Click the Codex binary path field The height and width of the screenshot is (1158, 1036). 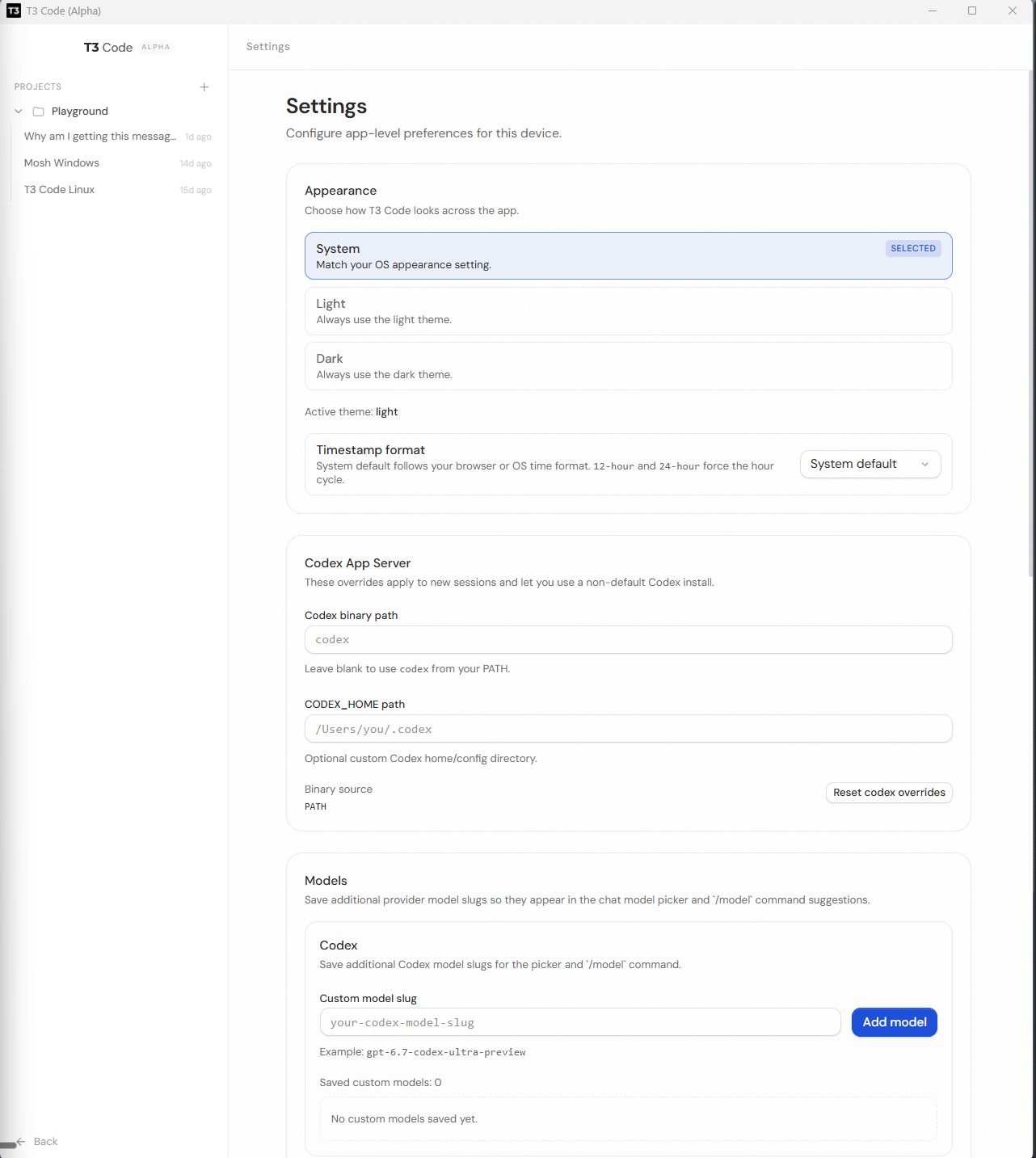(628, 640)
